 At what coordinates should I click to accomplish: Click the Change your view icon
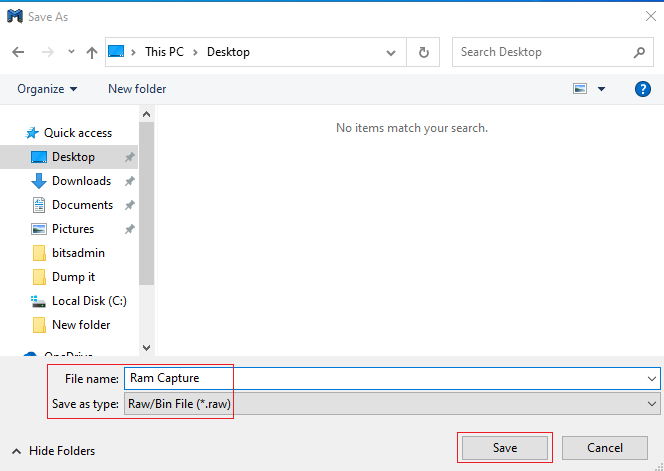click(580, 89)
